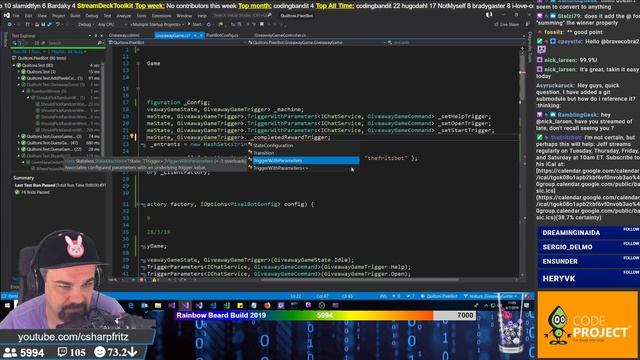This screenshot has width=640, height=360.
Task: Click the Visual Studio logo icon
Action: pos(6,16)
